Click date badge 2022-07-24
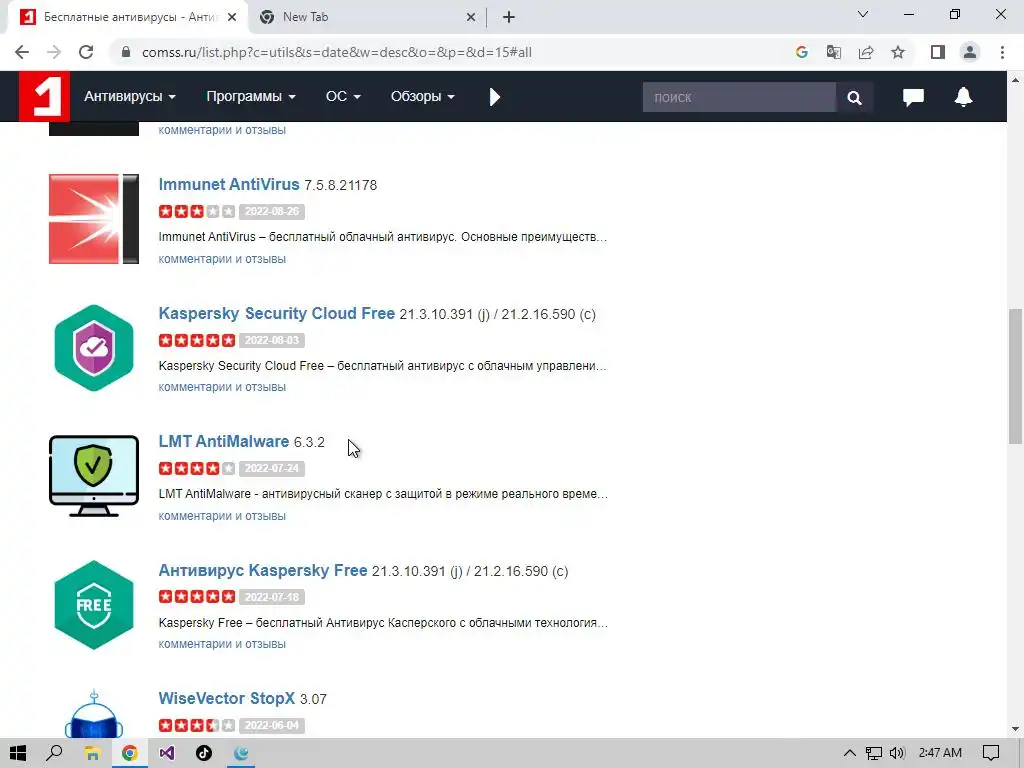The image size is (1024, 768). (x=272, y=468)
